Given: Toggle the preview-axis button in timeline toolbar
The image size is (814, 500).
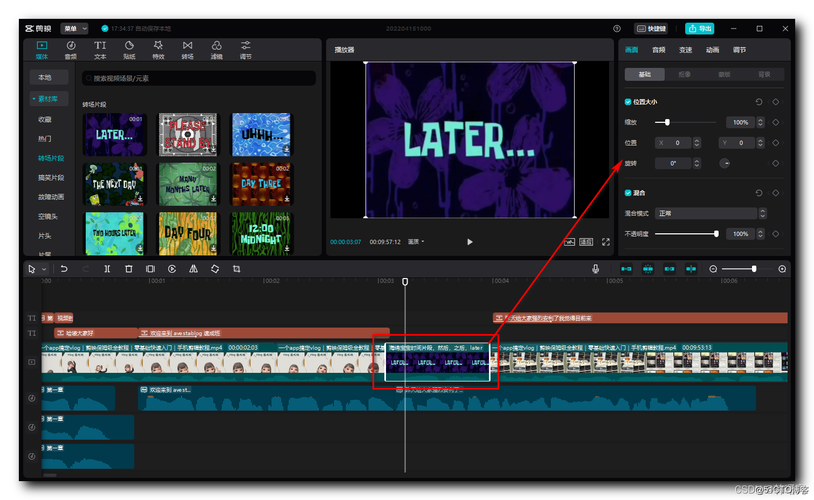Looking at the screenshot, I should coord(691,269).
